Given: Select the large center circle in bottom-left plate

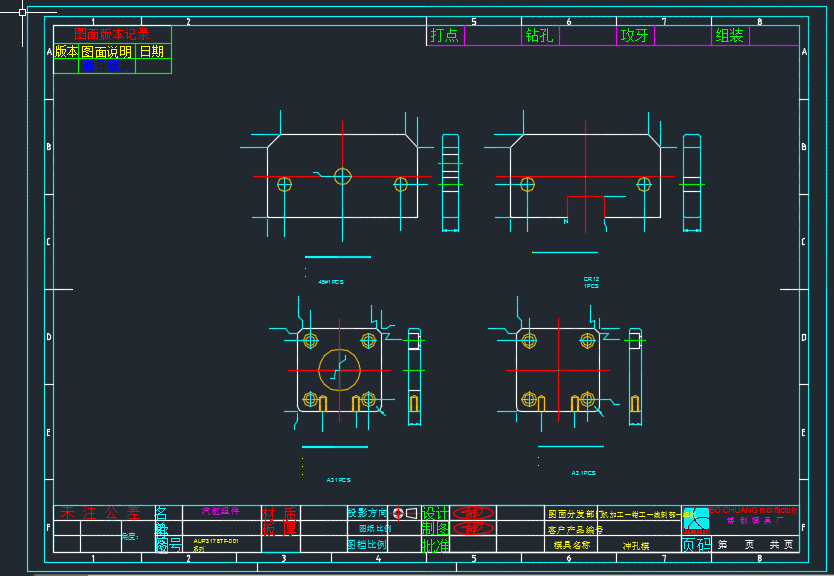Looking at the screenshot, I should click(339, 370).
